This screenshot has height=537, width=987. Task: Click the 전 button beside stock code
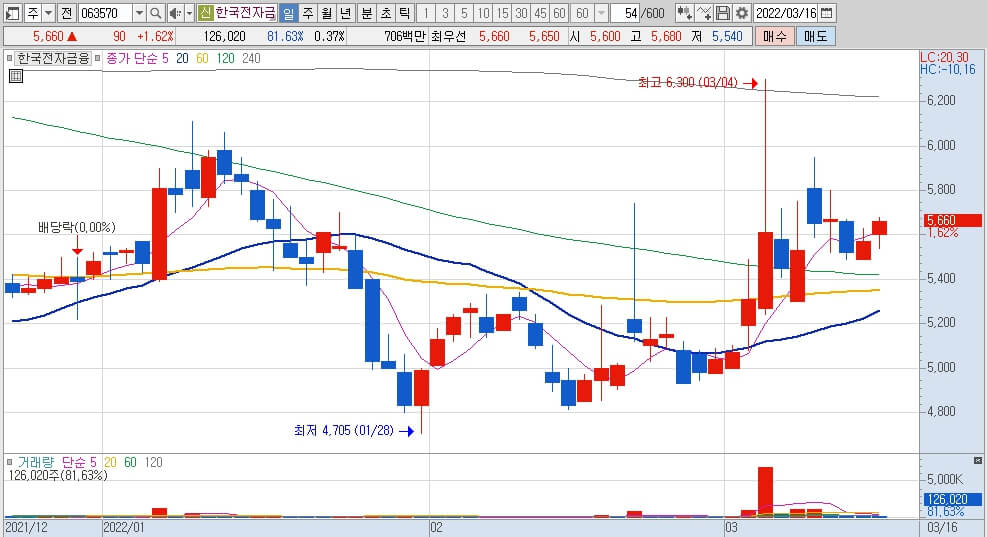coord(67,13)
